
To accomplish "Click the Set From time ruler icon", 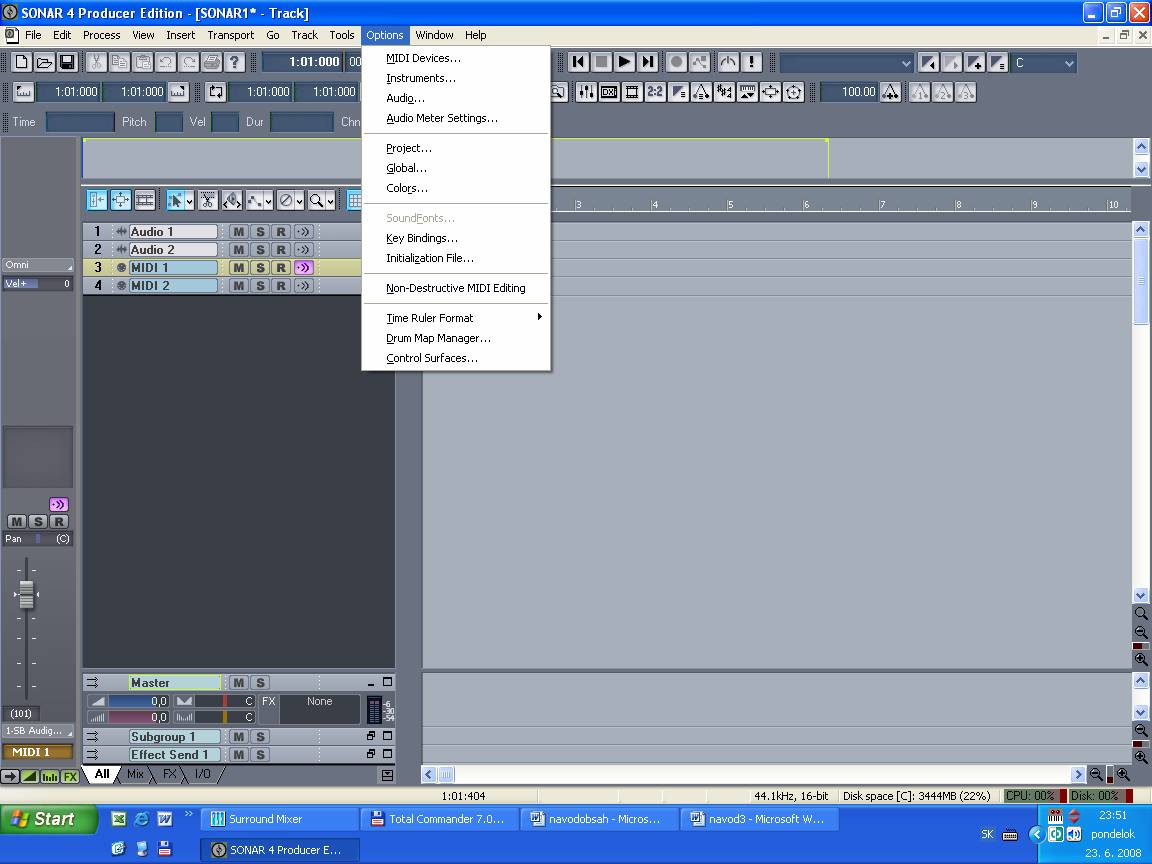I will [24, 92].
